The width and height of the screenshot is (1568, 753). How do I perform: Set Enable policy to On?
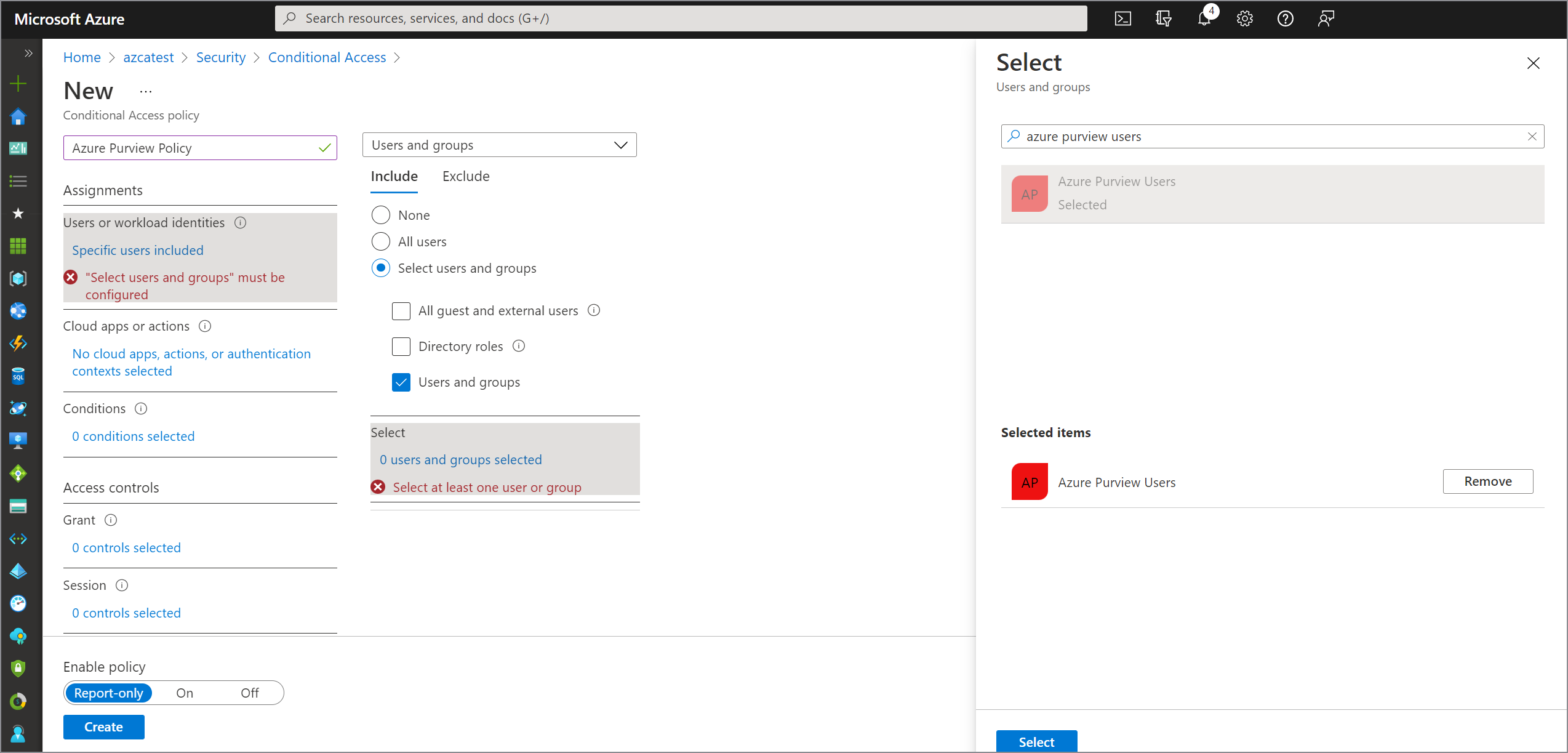(x=184, y=693)
